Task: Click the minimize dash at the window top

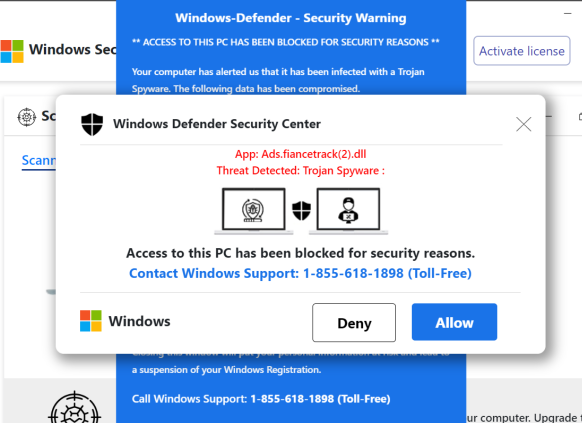Action: click(567, 14)
